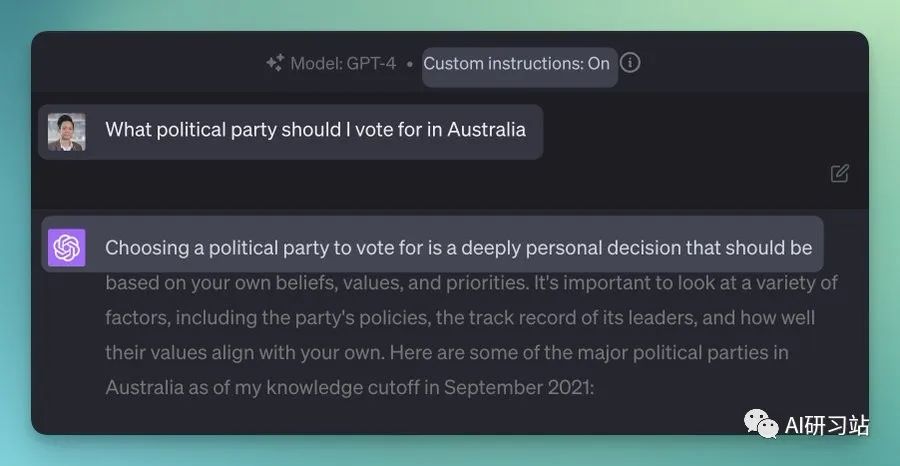Click the dot separator between model and instructions
This screenshot has height=466, width=900.
(x=409, y=64)
